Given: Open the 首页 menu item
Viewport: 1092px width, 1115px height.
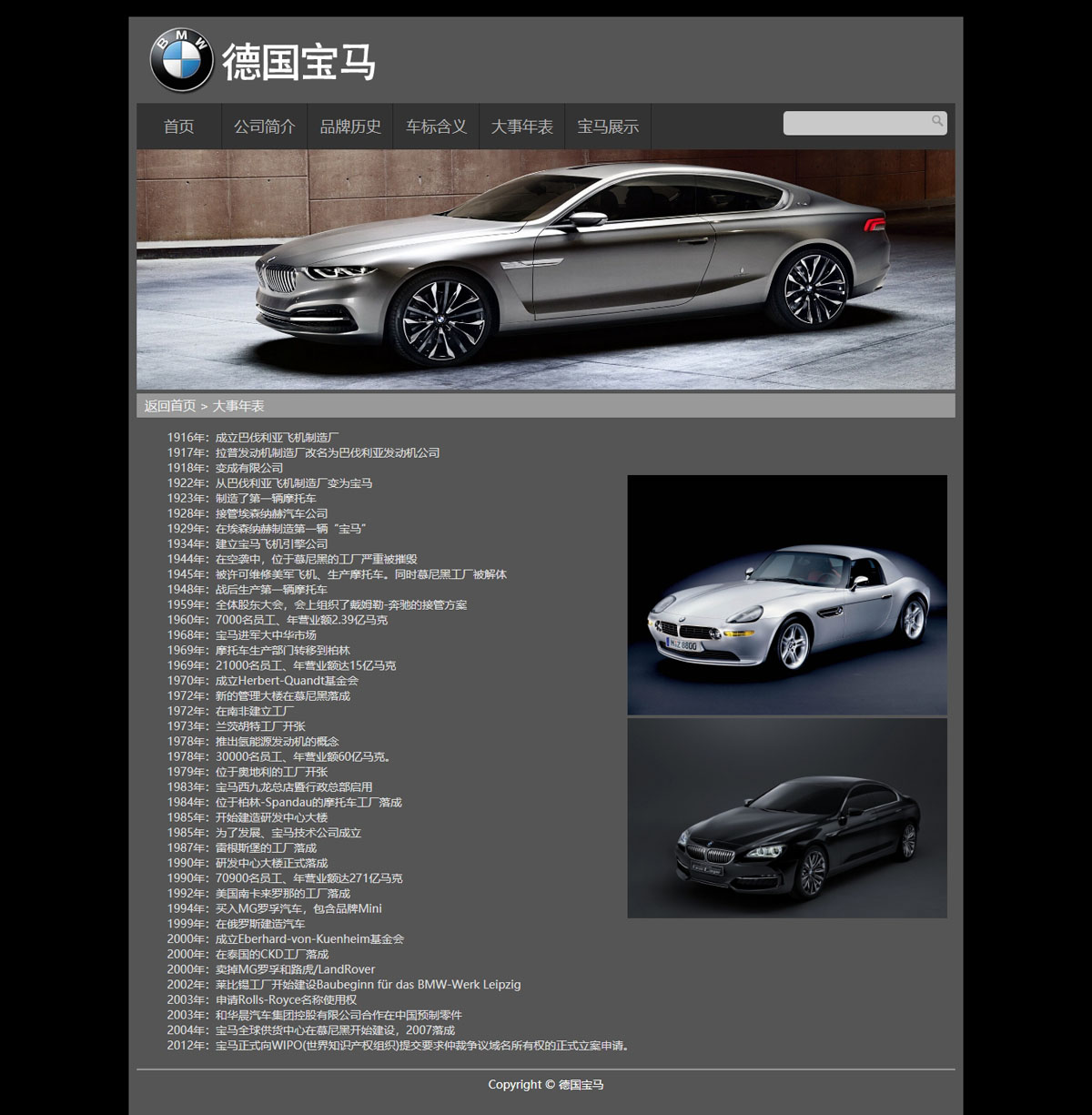Looking at the screenshot, I should click(179, 127).
